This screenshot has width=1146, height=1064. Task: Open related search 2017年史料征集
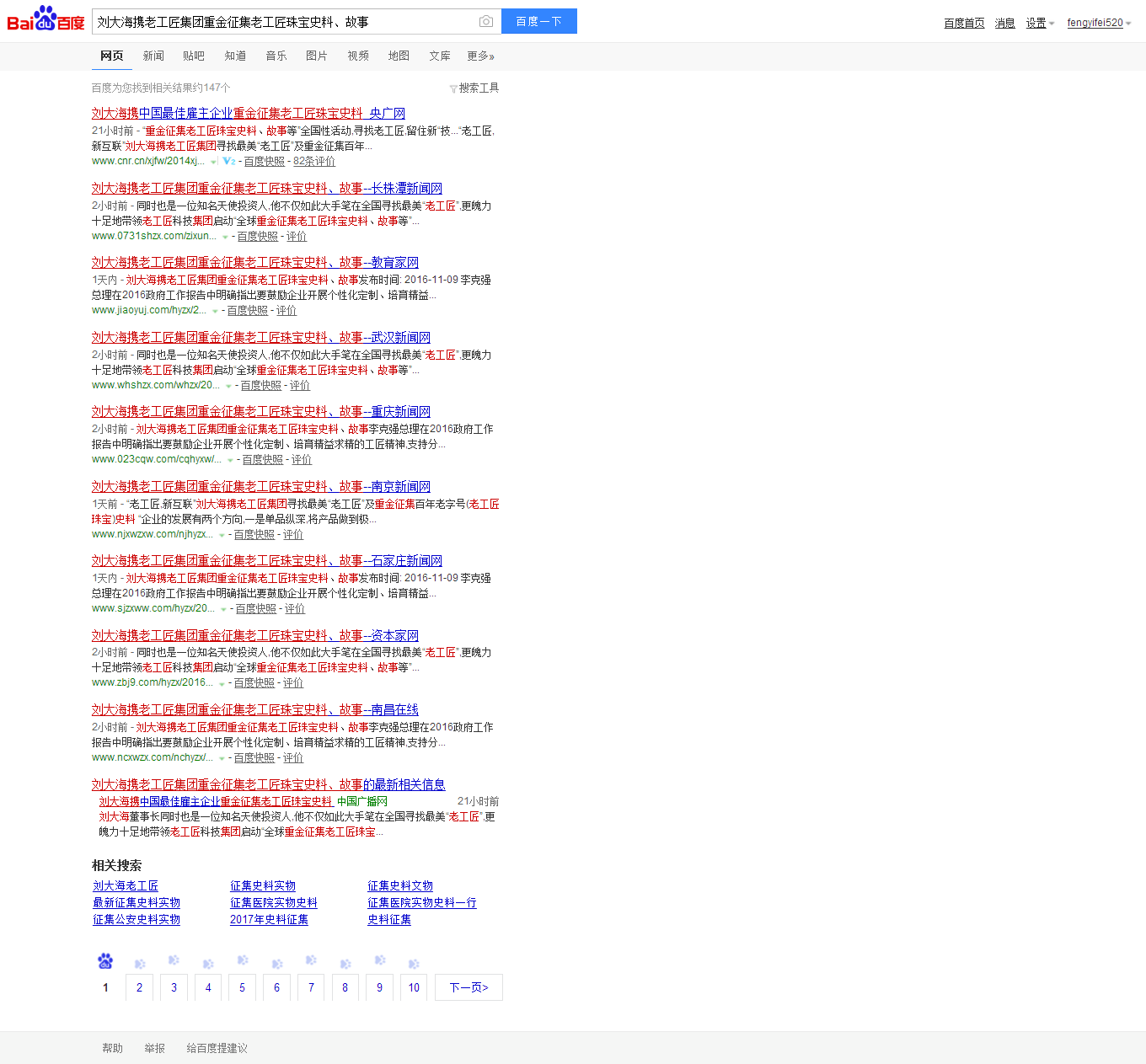tap(269, 919)
